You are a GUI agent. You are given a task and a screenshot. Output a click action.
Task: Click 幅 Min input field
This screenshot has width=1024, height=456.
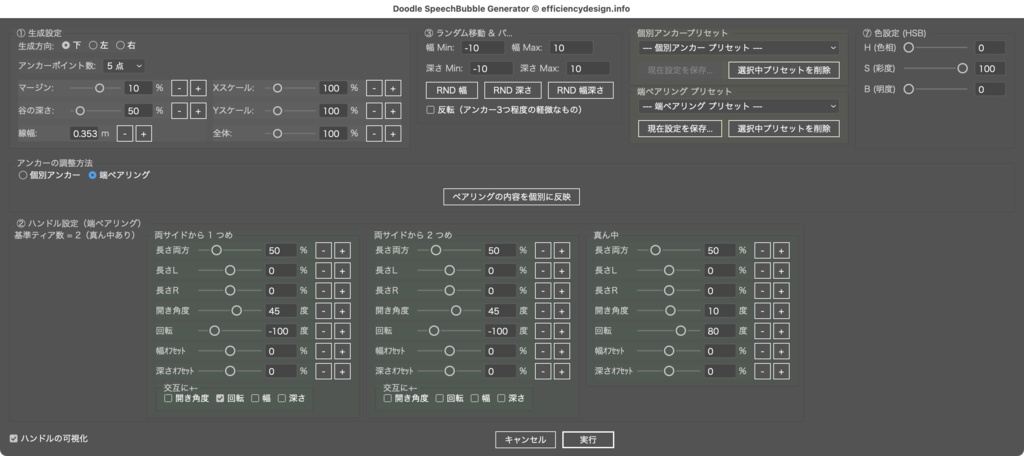point(483,48)
